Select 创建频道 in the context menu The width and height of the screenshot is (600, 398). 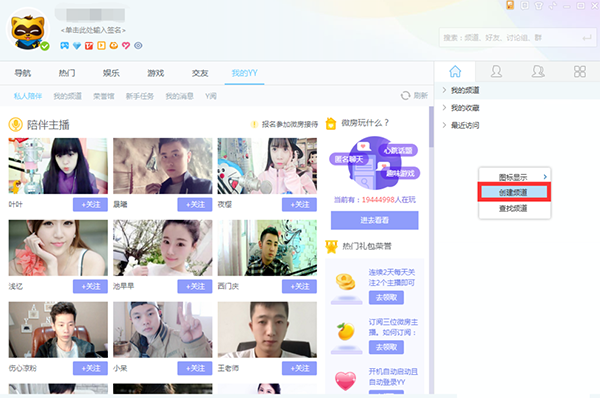click(x=514, y=192)
